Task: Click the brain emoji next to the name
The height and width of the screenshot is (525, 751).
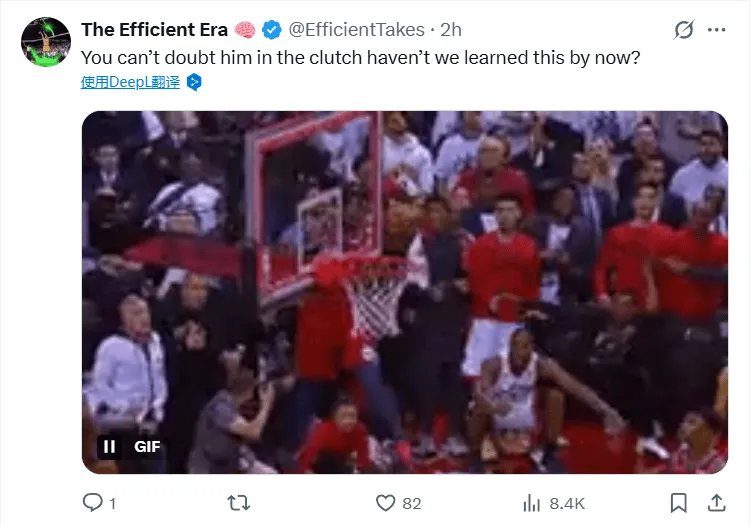Action: [245, 30]
